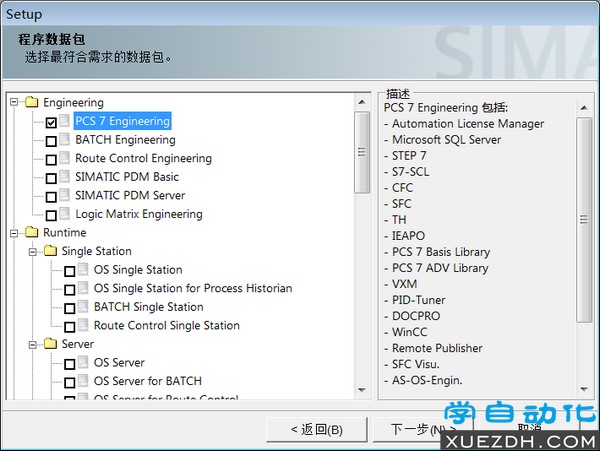600x451 pixels.
Task: Select the SIMATIC PDM Basic label
Action: coord(127,177)
